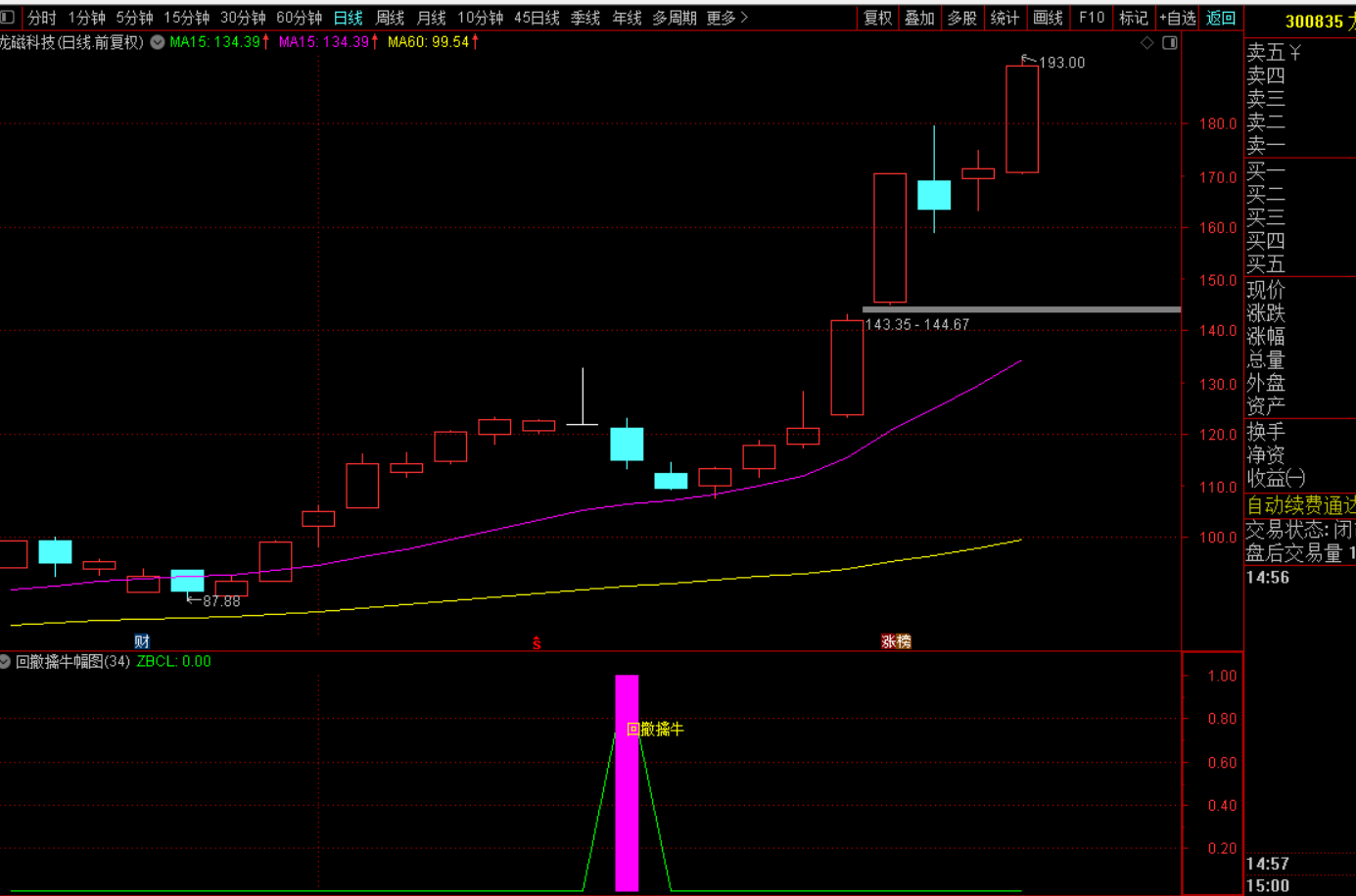Switch to 周线 weekly period tab

pyautogui.click(x=390, y=18)
